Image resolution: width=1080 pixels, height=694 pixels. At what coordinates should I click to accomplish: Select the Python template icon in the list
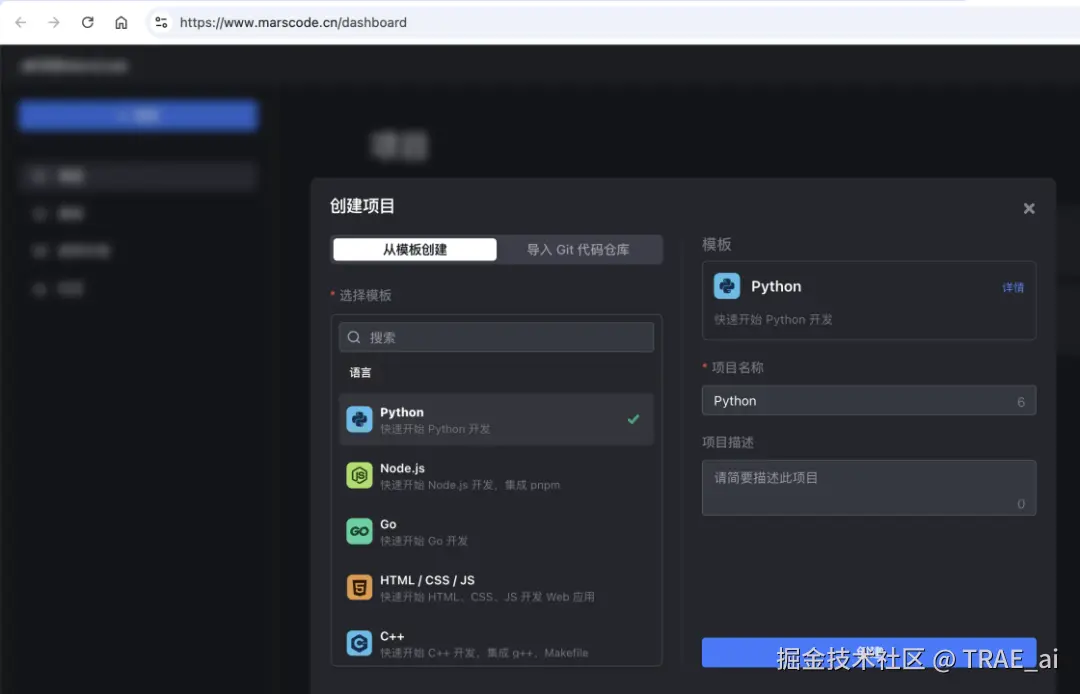pyautogui.click(x=360, y=419)
